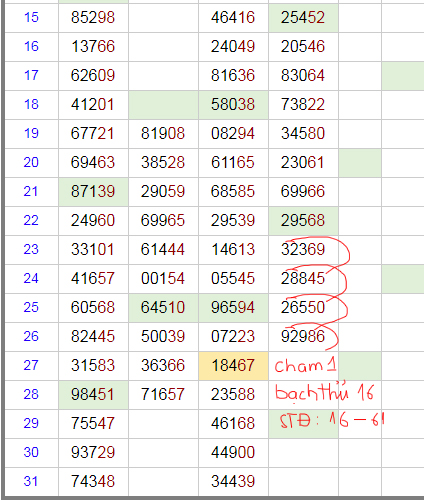Click the green highlighted cell 87139
The height and width of the screenshot is (500, 424).
pyautogui.click(x=93, y=192)
